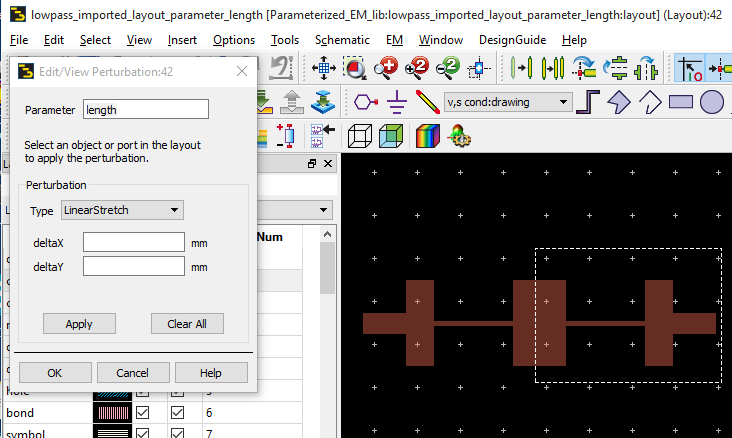The height and width of the screenshot is (438, 732).
Task: Insert a ground symbol from toolbar
Action: [x=396, y=102]
